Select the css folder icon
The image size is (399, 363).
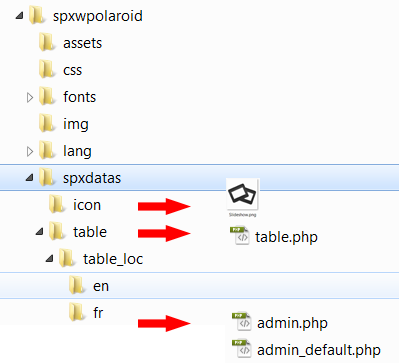coord(46,69)
